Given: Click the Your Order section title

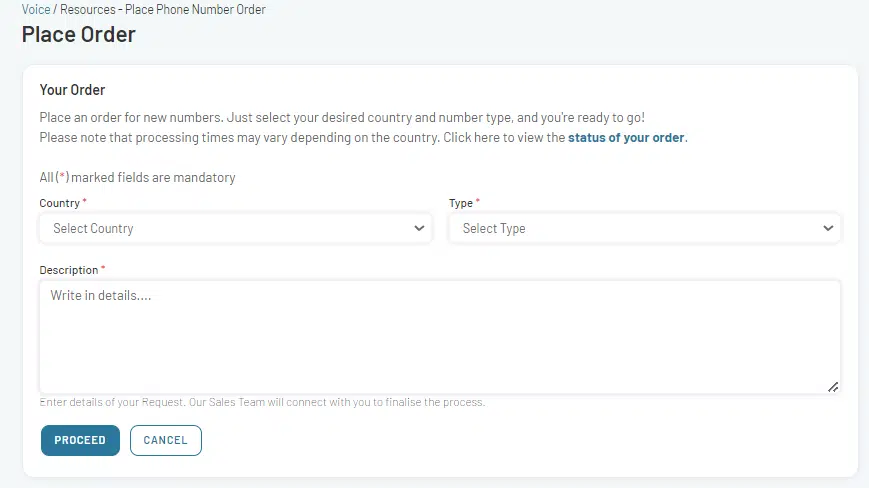Looking at the screenshot, I should [x=72, y=90].
